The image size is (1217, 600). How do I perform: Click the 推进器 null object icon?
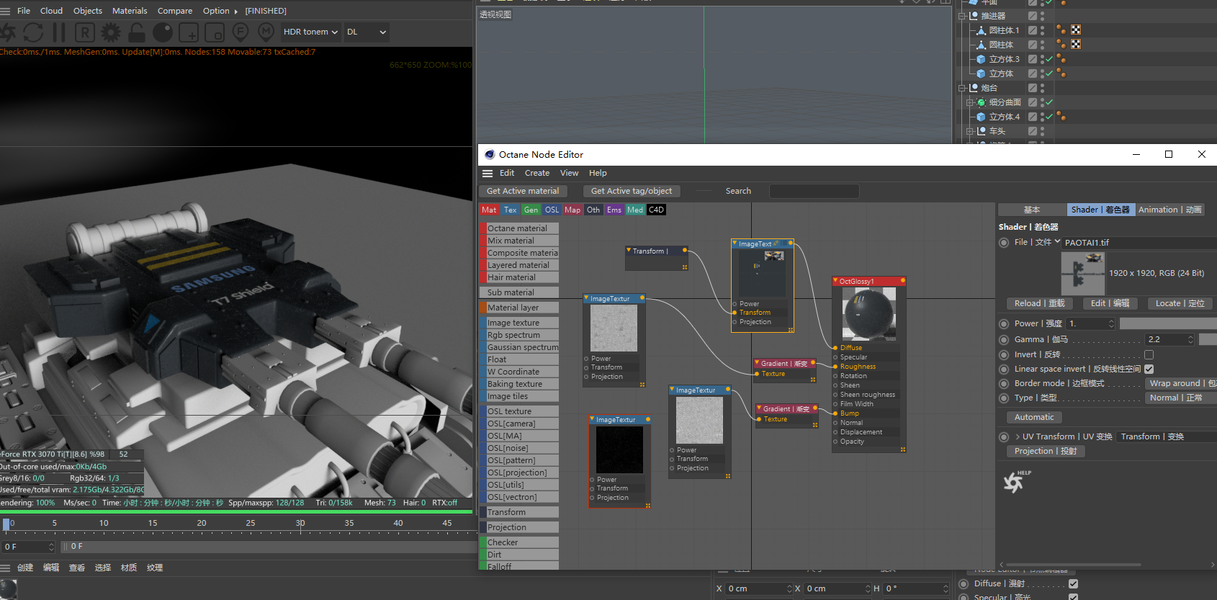coord(972,16)
